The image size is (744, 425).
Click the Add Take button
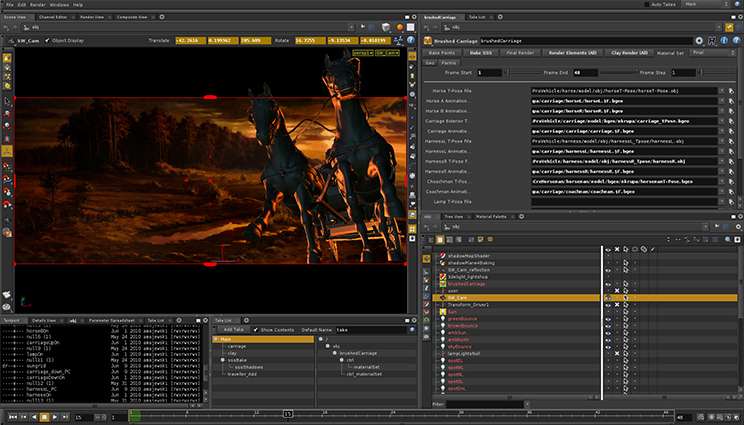pyautogui.click(x=232, y=330)
